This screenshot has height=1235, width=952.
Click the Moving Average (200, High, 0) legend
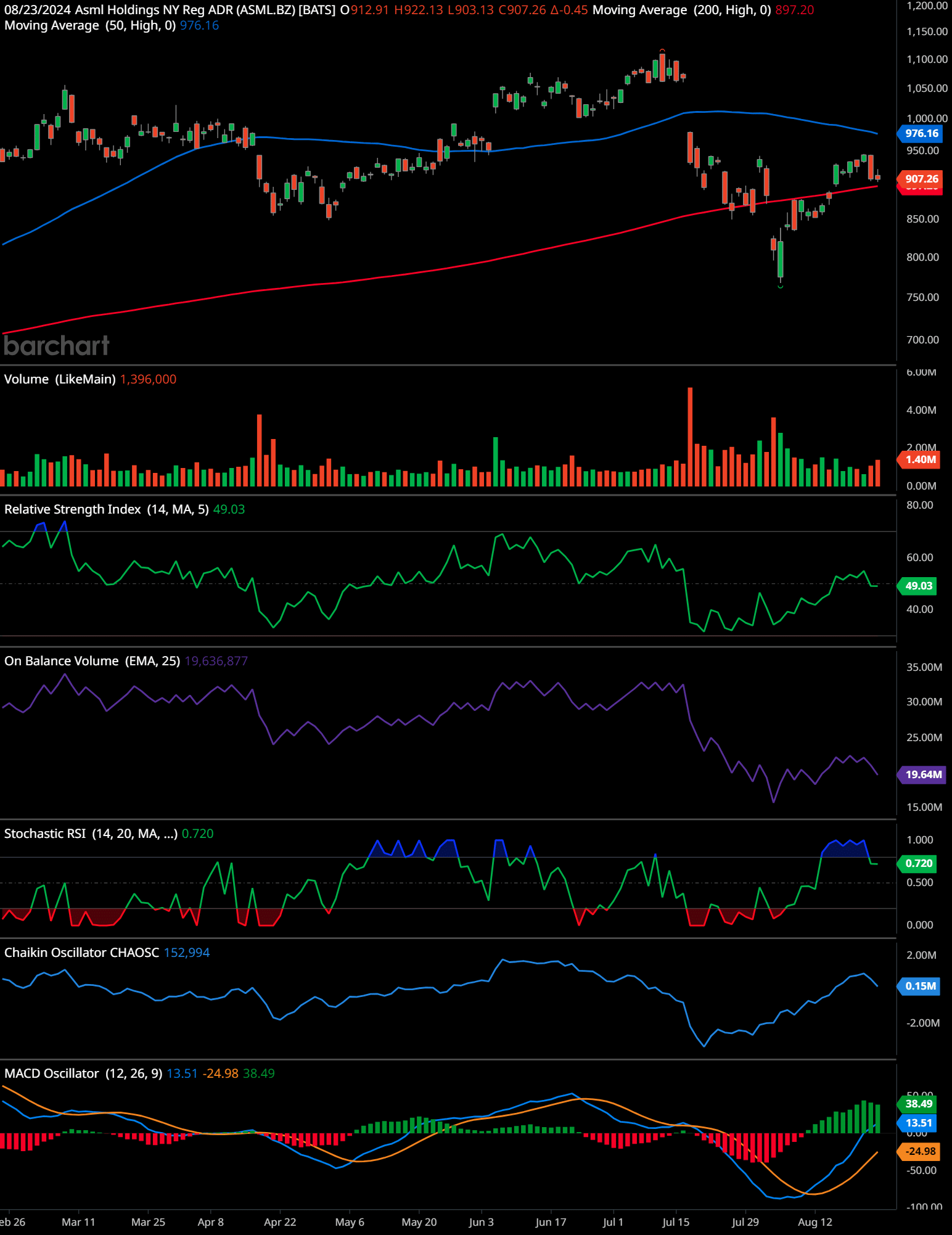tap(681, 10)
